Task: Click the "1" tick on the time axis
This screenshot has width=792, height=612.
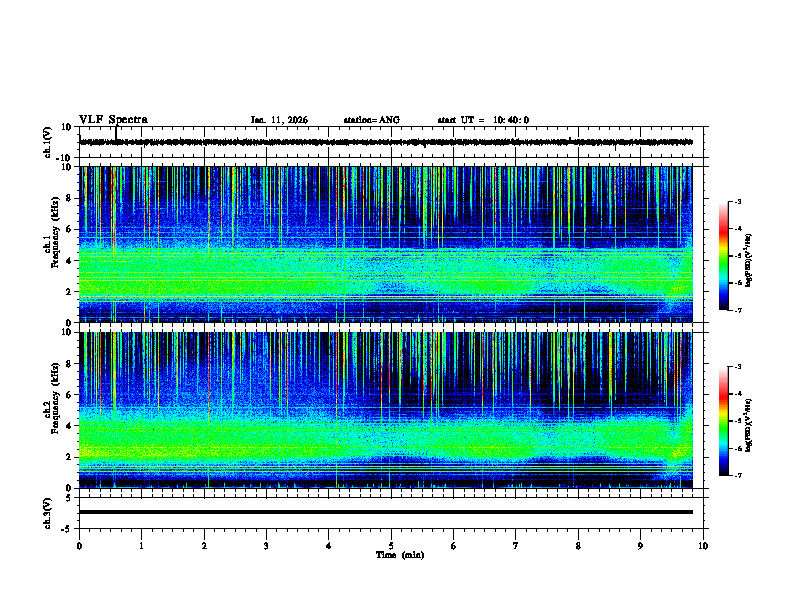Action: point(141,546)
